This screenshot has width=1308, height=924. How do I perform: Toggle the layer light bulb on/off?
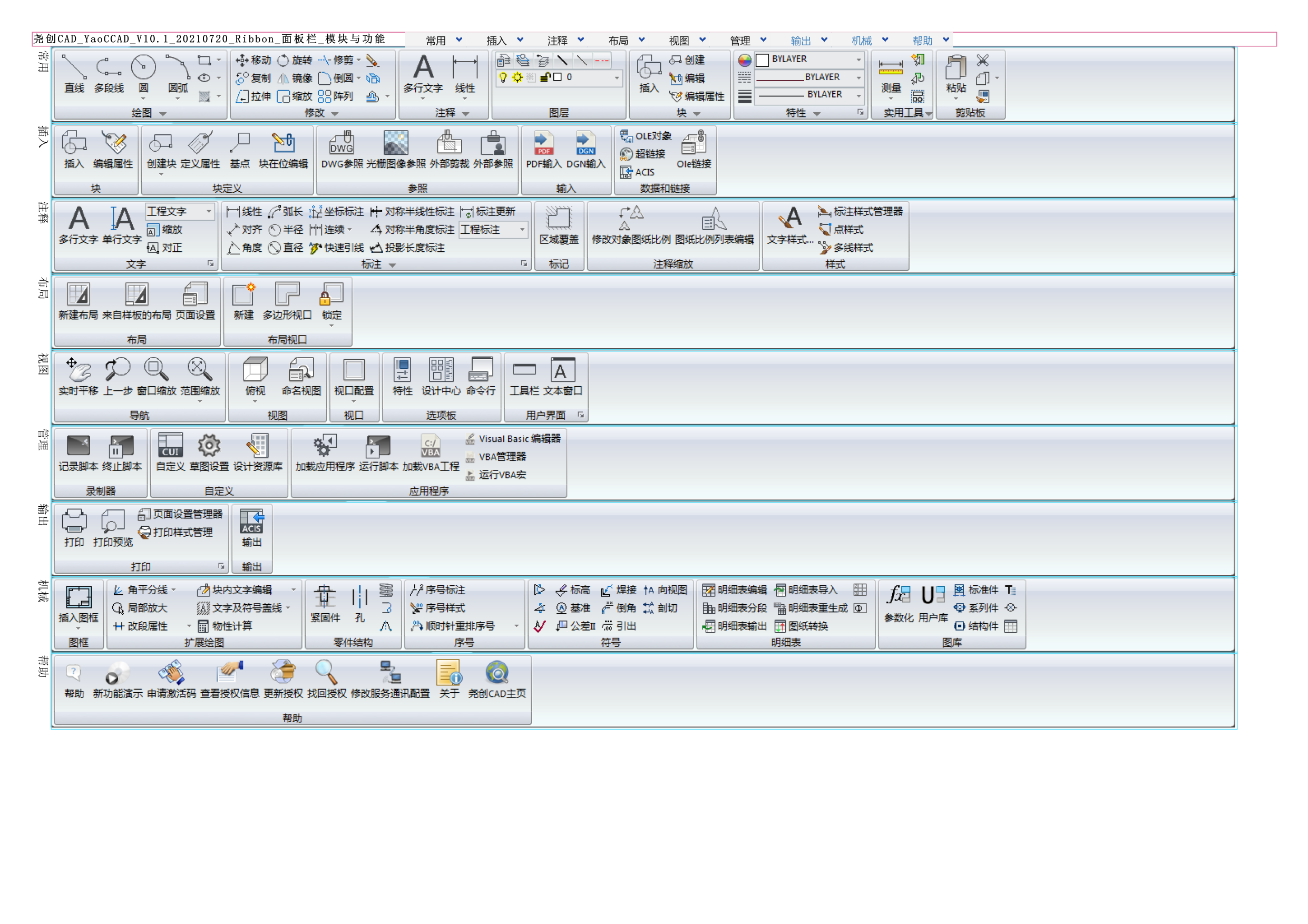503,77
